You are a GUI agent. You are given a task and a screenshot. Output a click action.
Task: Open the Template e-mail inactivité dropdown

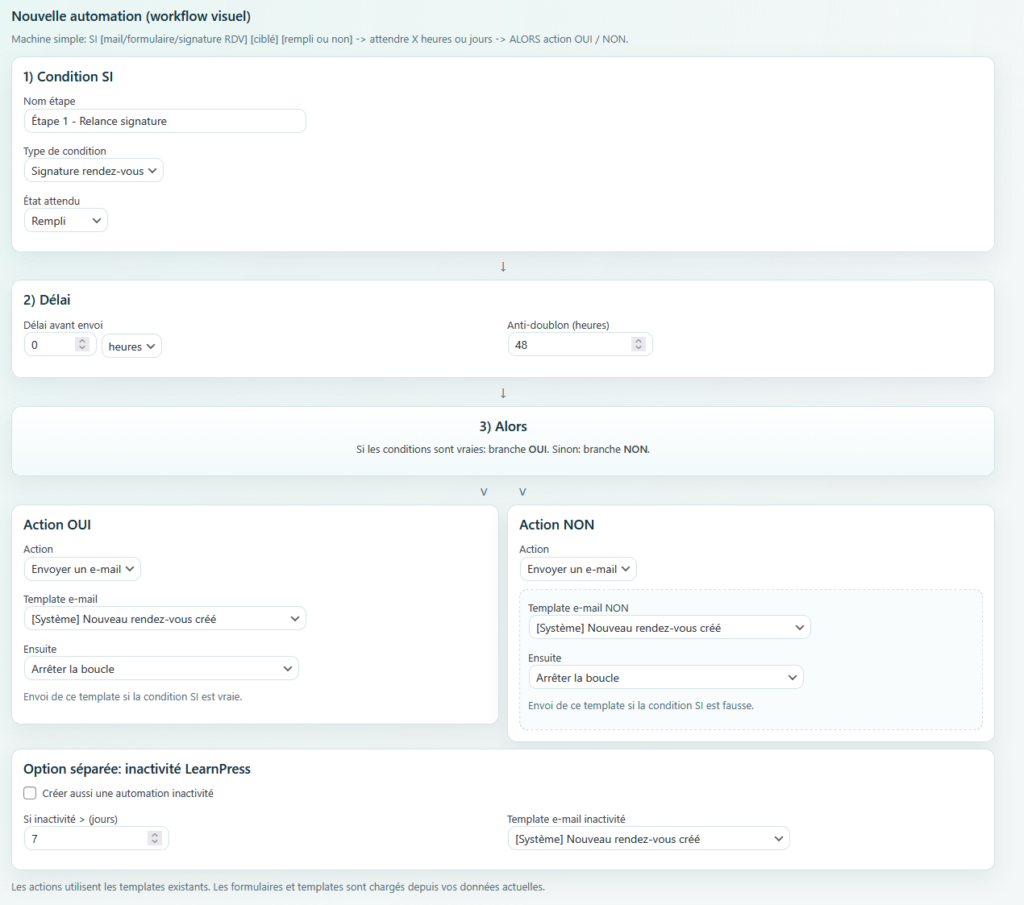[648, 838]
